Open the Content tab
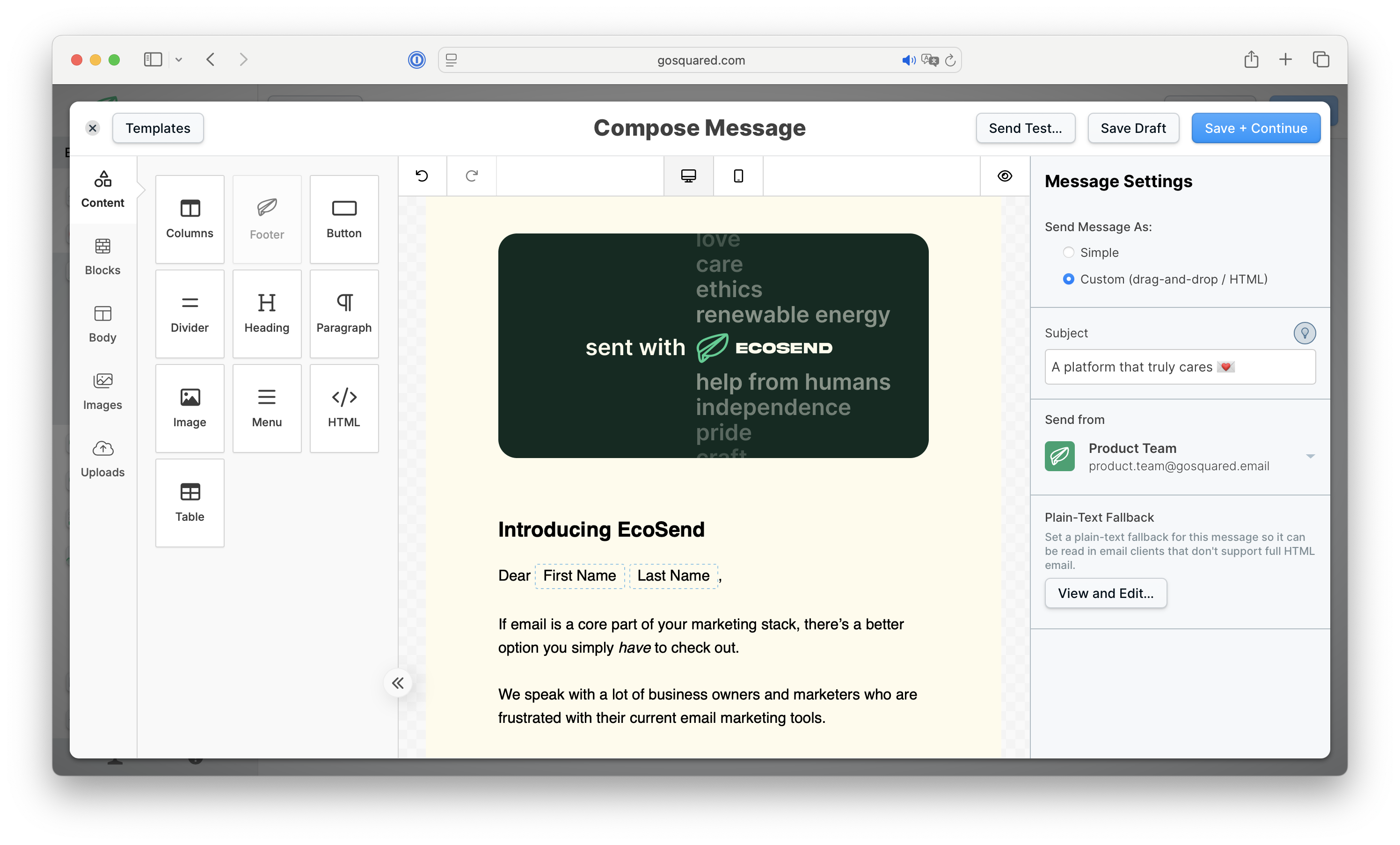1400x845 pixels. 103,190
